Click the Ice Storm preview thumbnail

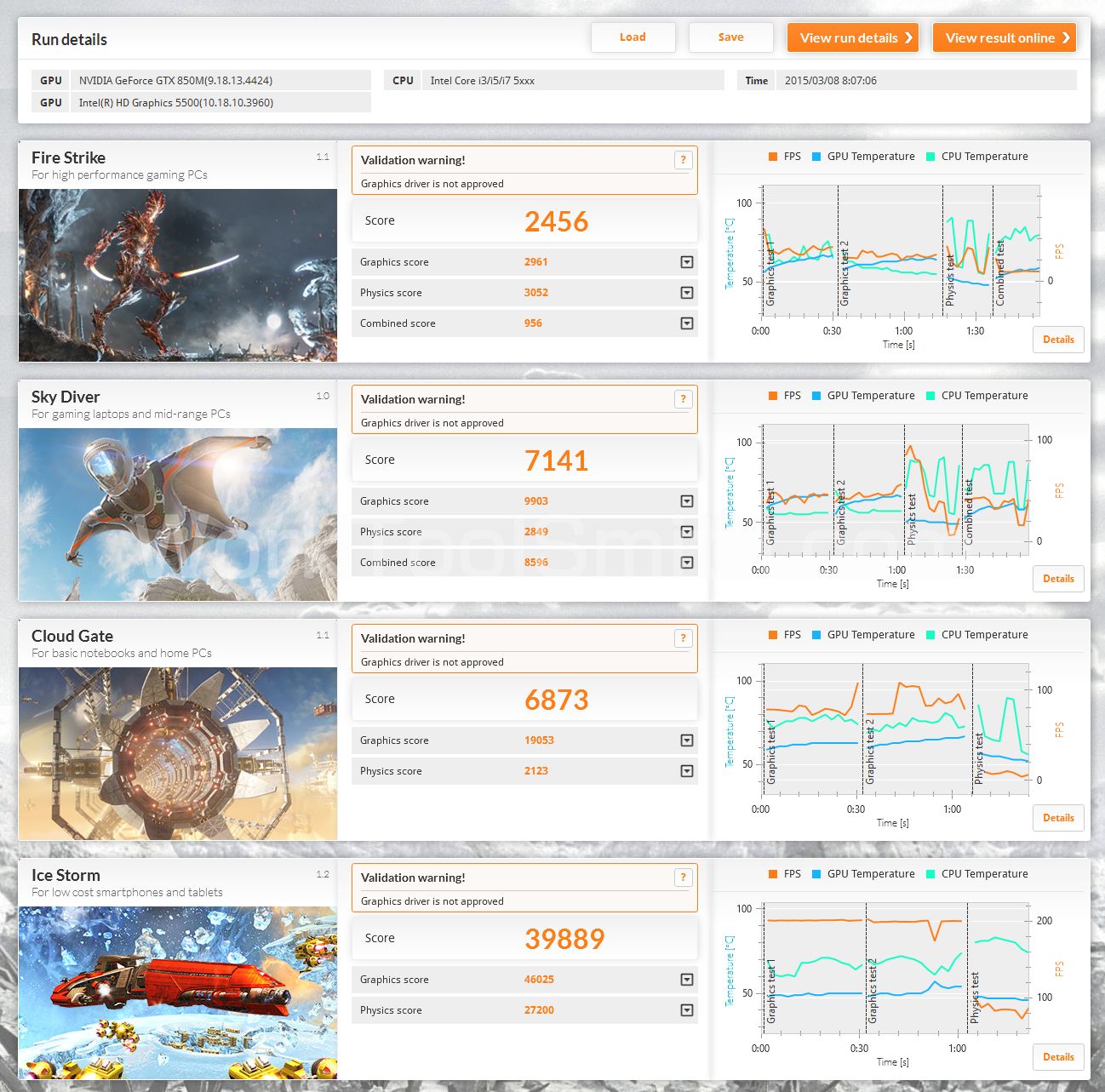[x=178, y=992]
